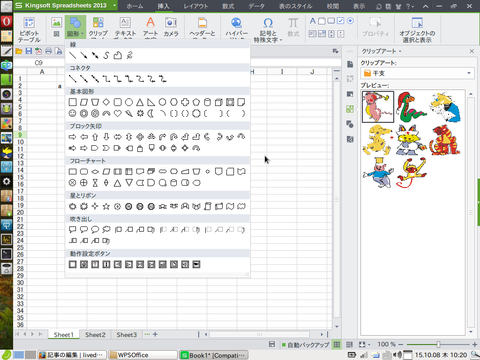Image resolution: width=480 pixels, height=360 pixels.
Task: Open the camera tool
Action: tap(171, 27)
